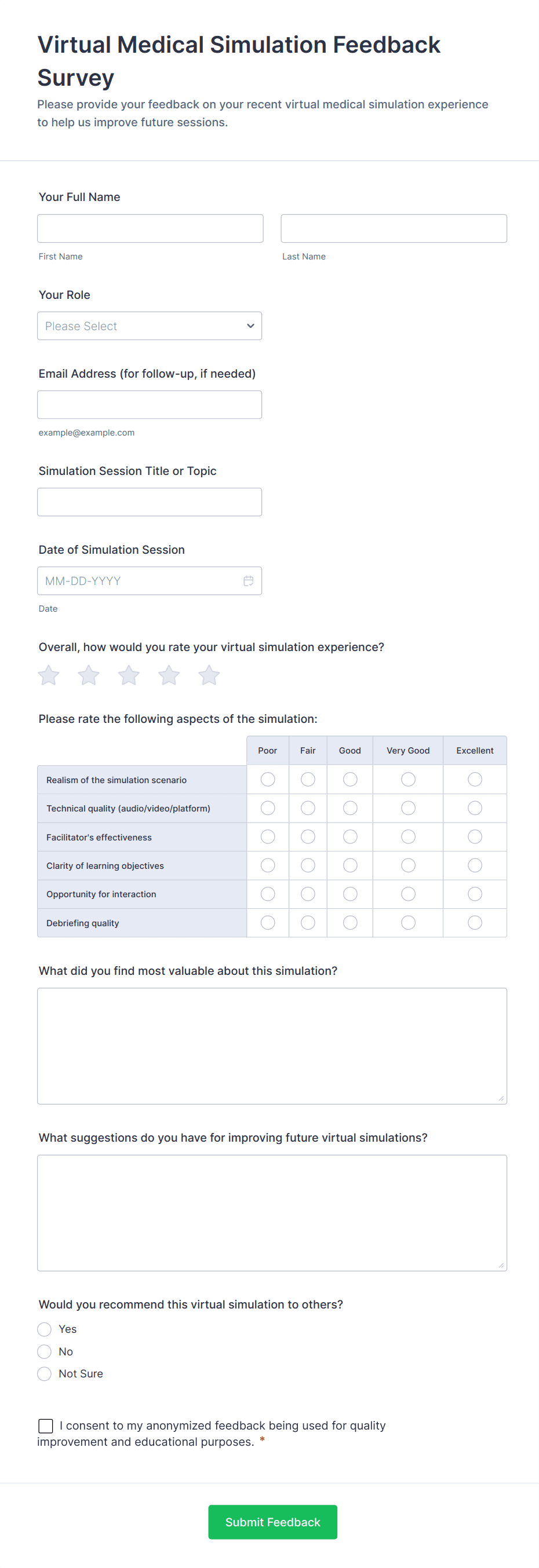This screenshot has width=539, height=1568.
Task: Choose Not Sure recommendation option
Action: 45,1374
